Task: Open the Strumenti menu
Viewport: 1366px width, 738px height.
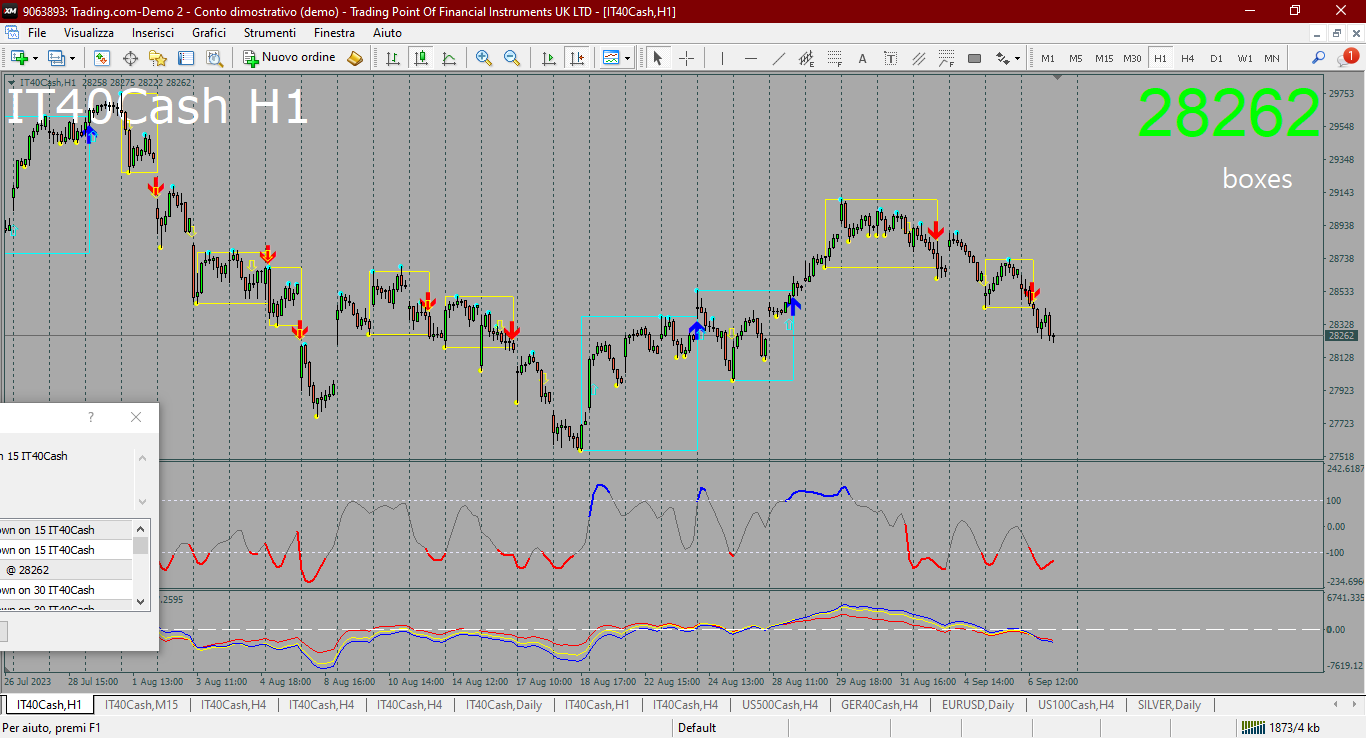Action: 270,33
